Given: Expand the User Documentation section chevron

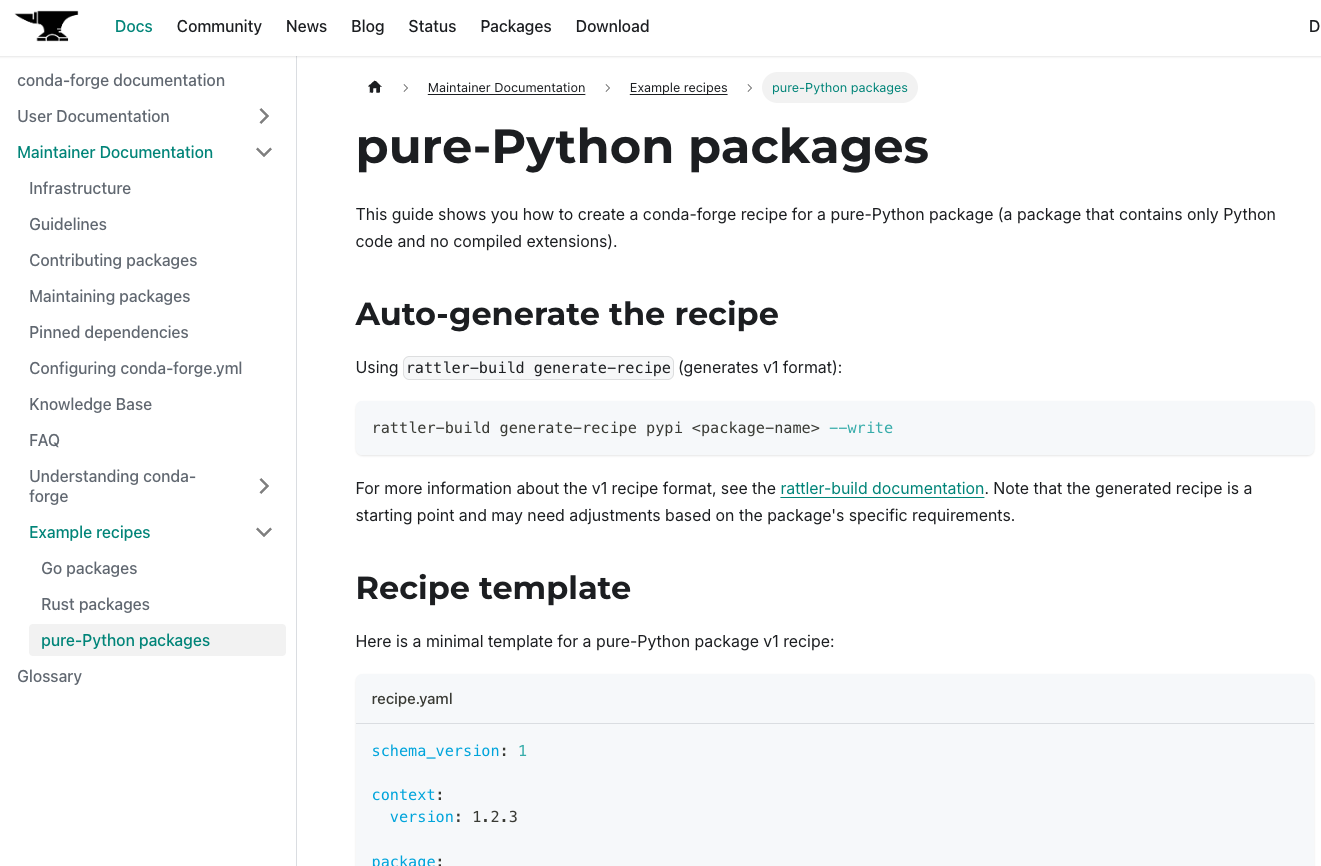Looking at the screenshot, I should [264, 116].
